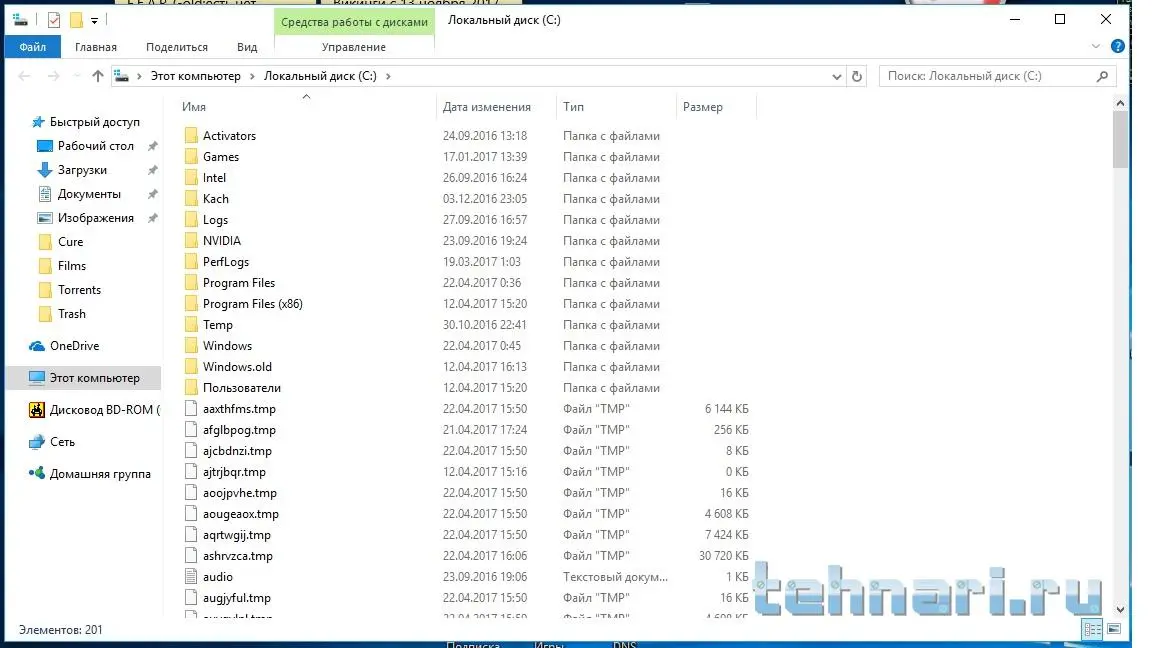Sort by Размер column header

pos(702,107)
